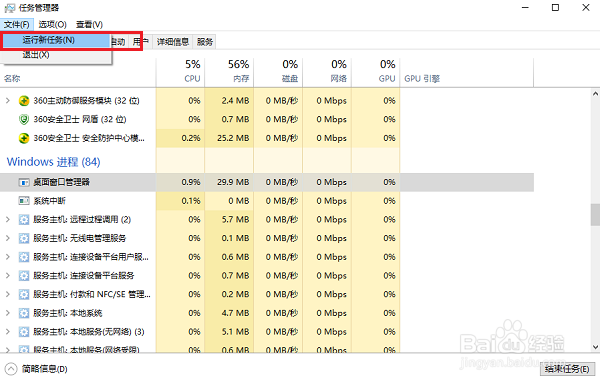Screen dimensions: 600x384
Task: Sort processes by the GPU column header
Action: (376, 73)
